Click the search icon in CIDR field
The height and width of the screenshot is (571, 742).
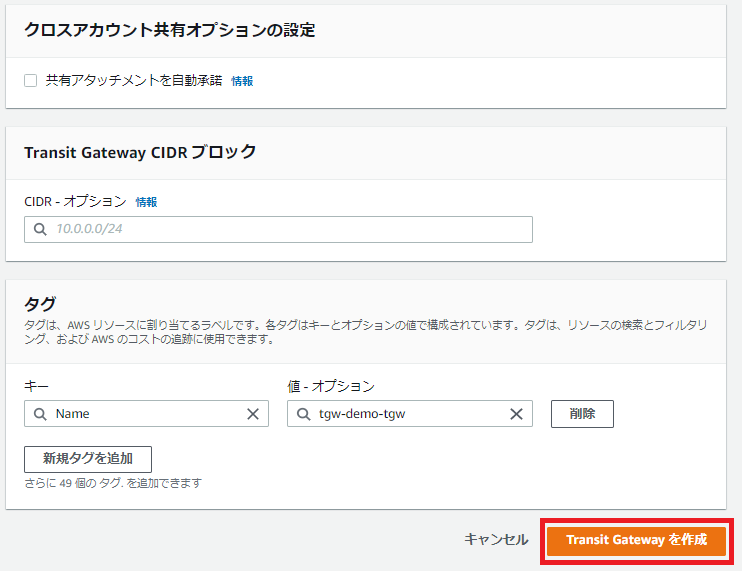pyautogui.click(x=40, y=229)
